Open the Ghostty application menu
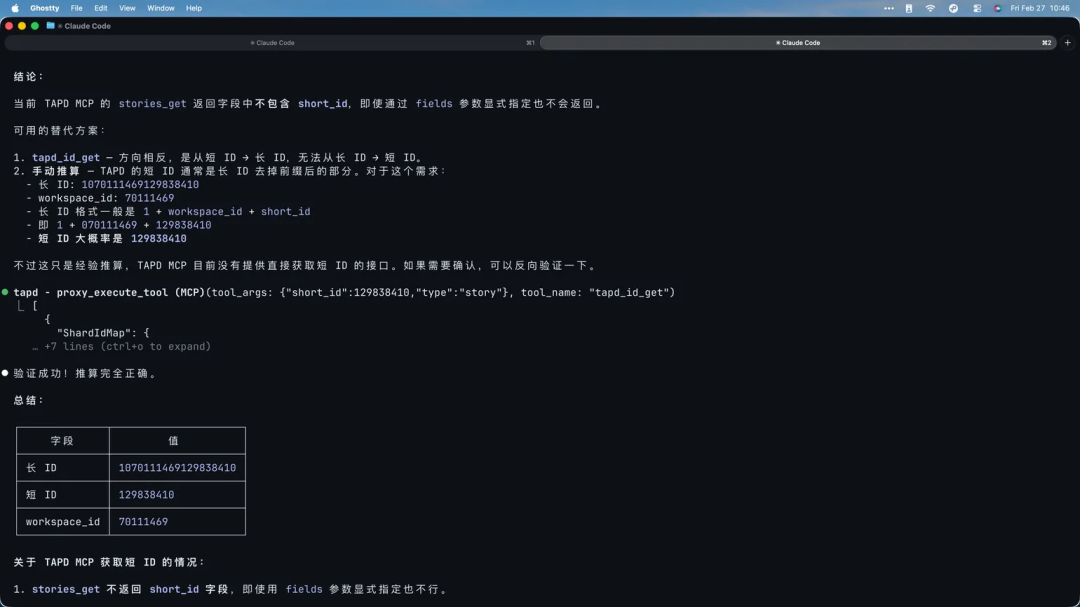This screenshot has height=607, width=1080. point(42,7)
